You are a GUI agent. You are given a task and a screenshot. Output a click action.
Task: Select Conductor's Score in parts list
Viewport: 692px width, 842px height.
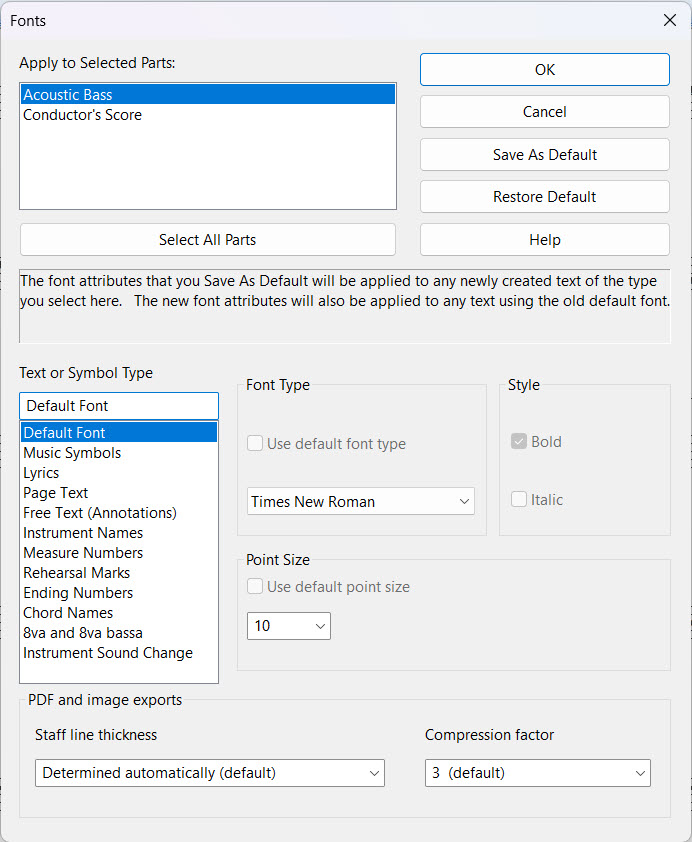(83, 115)
